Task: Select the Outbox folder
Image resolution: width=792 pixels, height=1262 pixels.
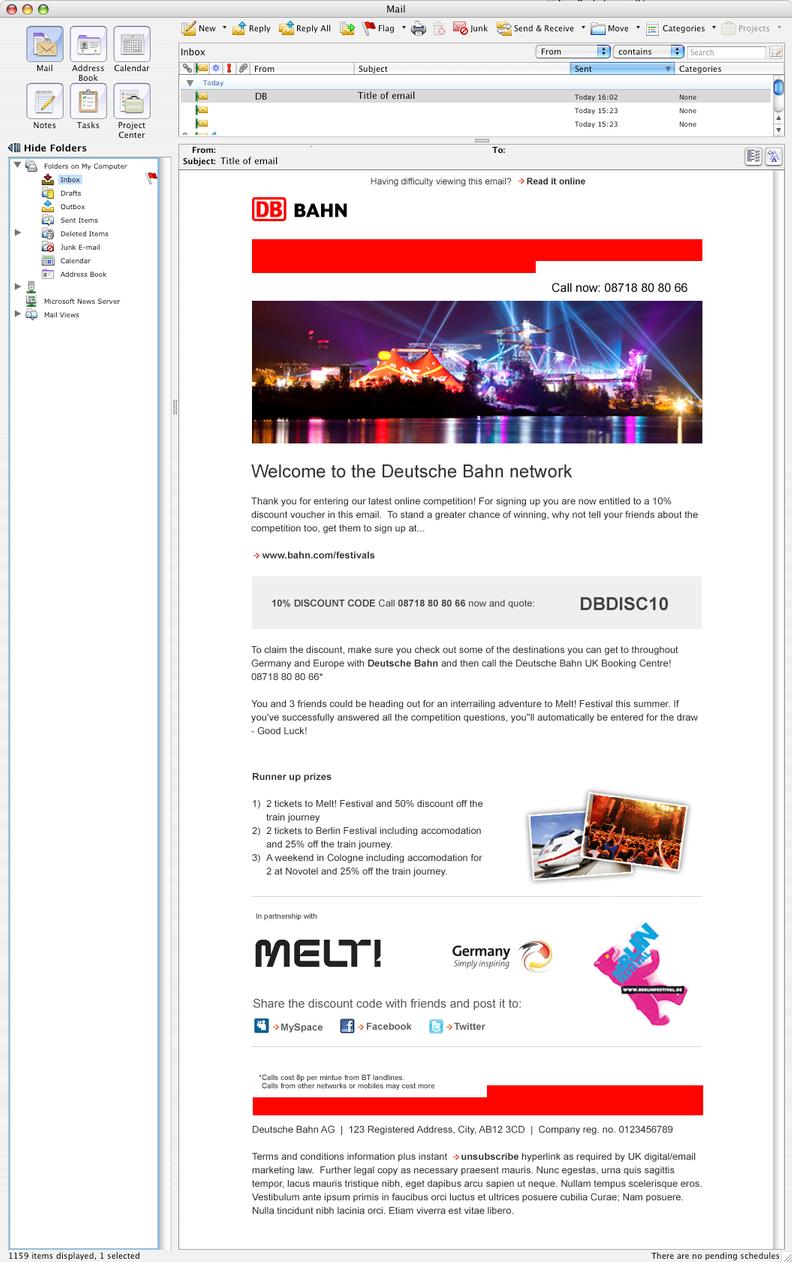Action: click(x=72, y=206)
